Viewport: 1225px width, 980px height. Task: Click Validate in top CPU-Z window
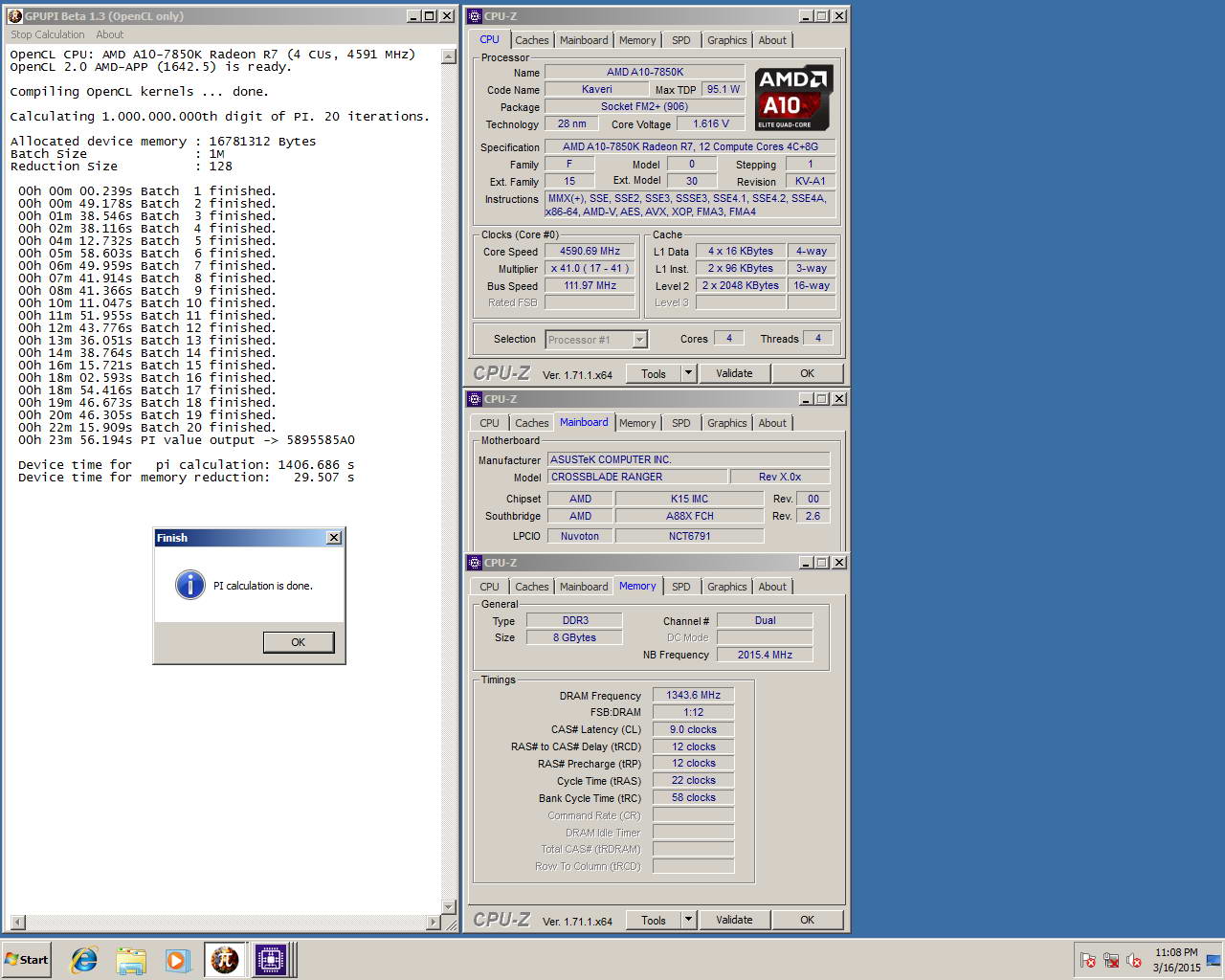(x=734, y=373)
